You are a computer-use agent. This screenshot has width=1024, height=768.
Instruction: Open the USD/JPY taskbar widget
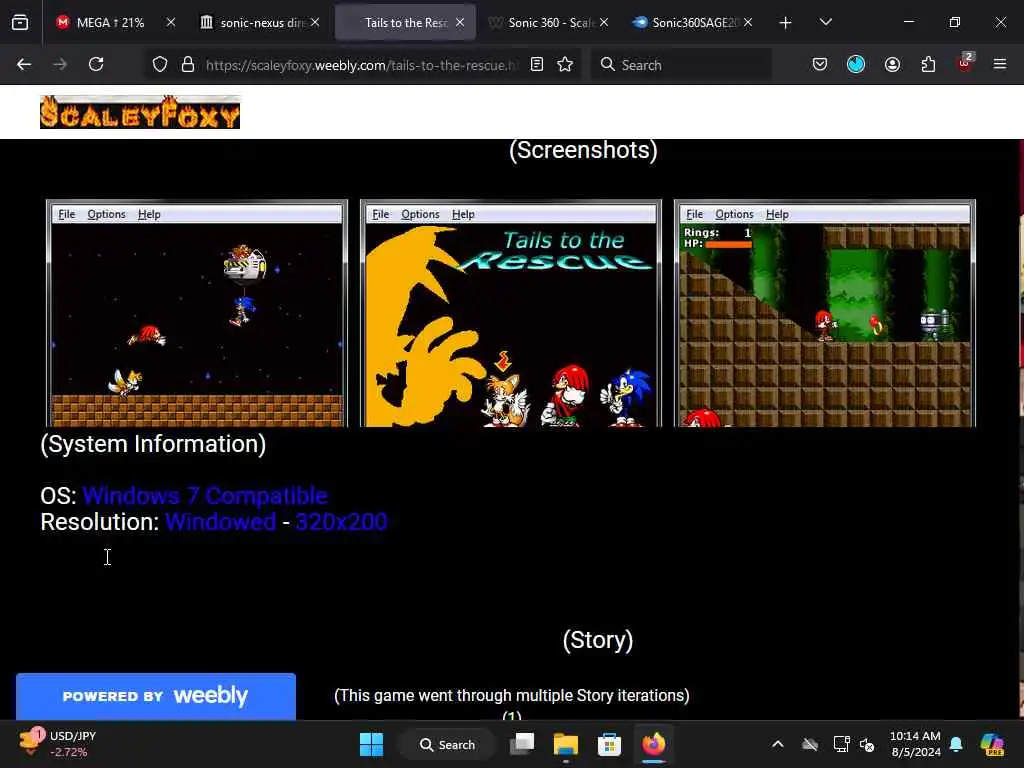(58, 744)
